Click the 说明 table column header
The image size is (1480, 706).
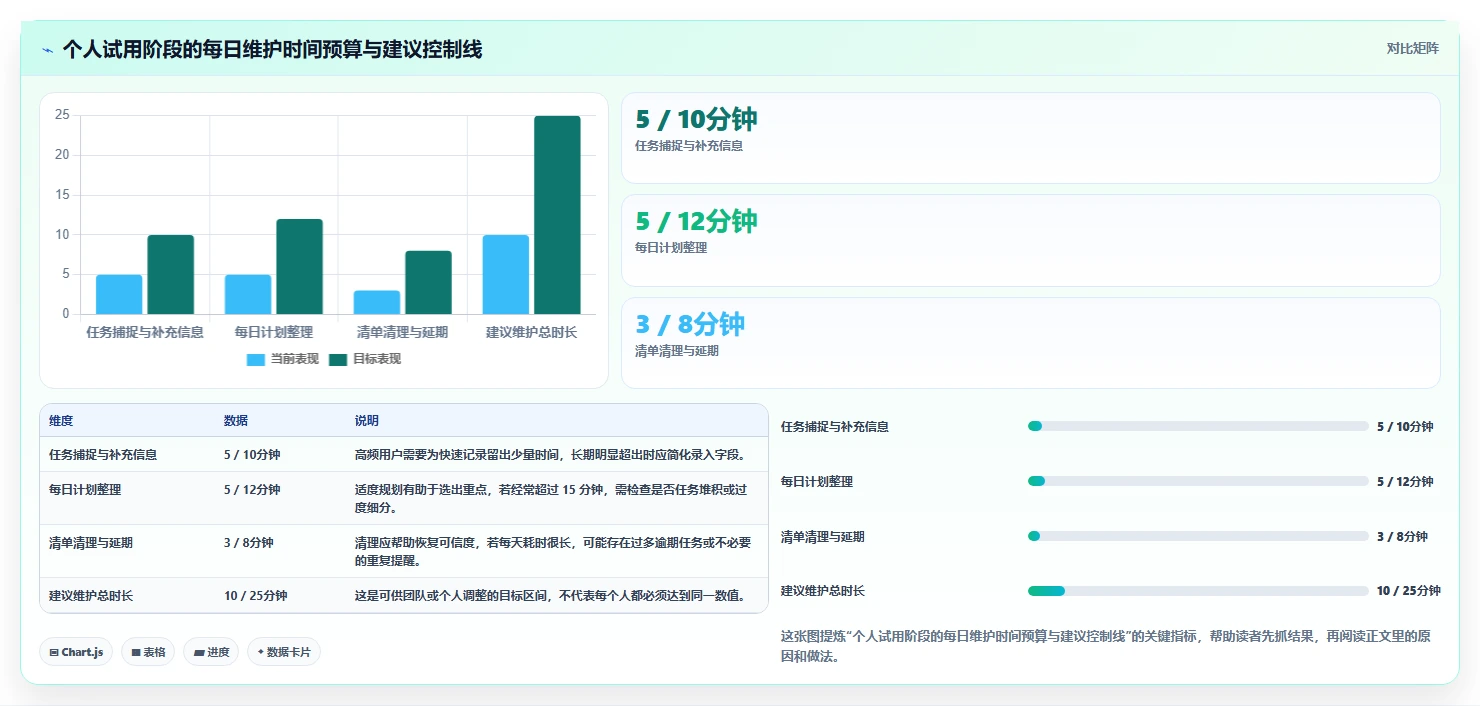coord(367,421)
